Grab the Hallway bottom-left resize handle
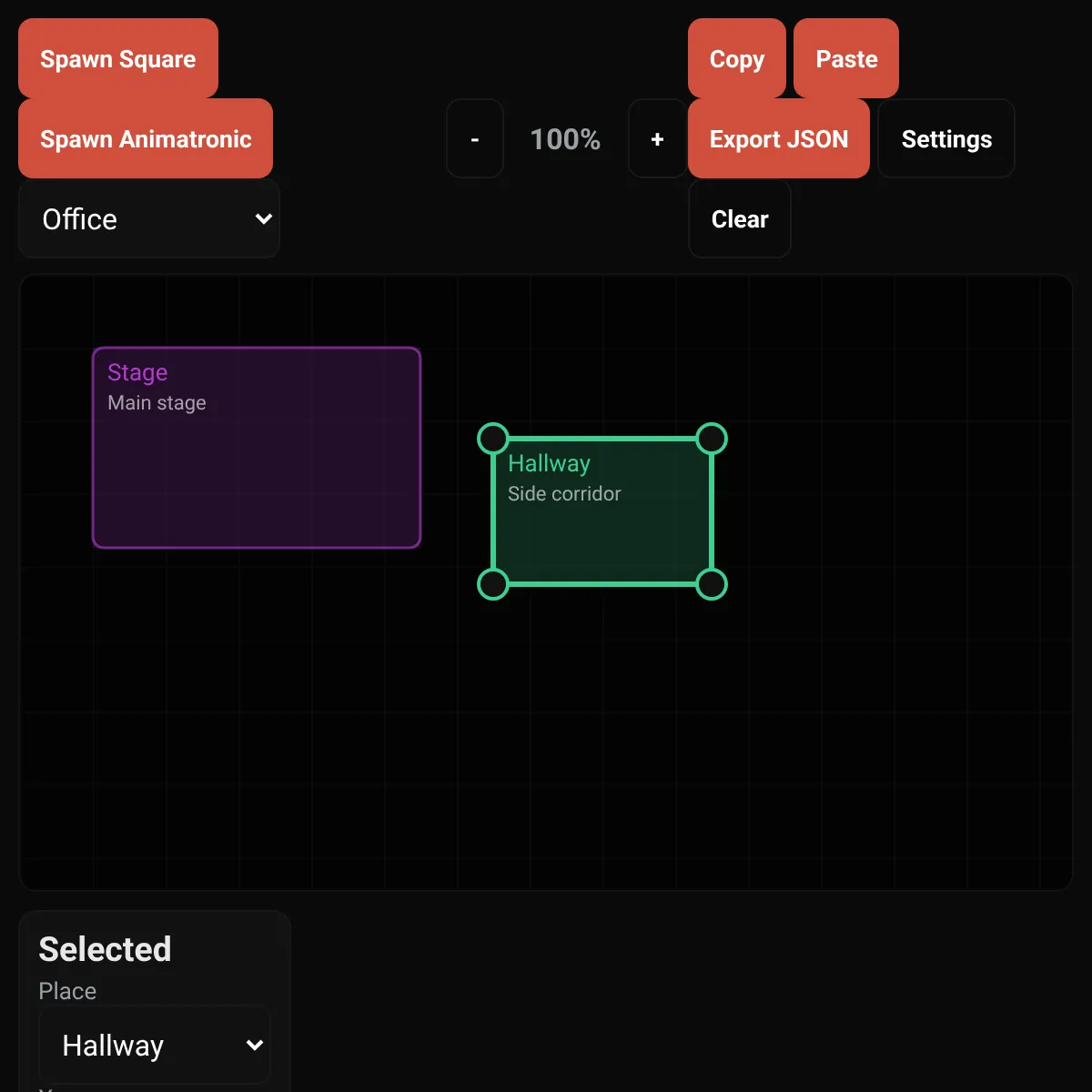 click(493, 584)
